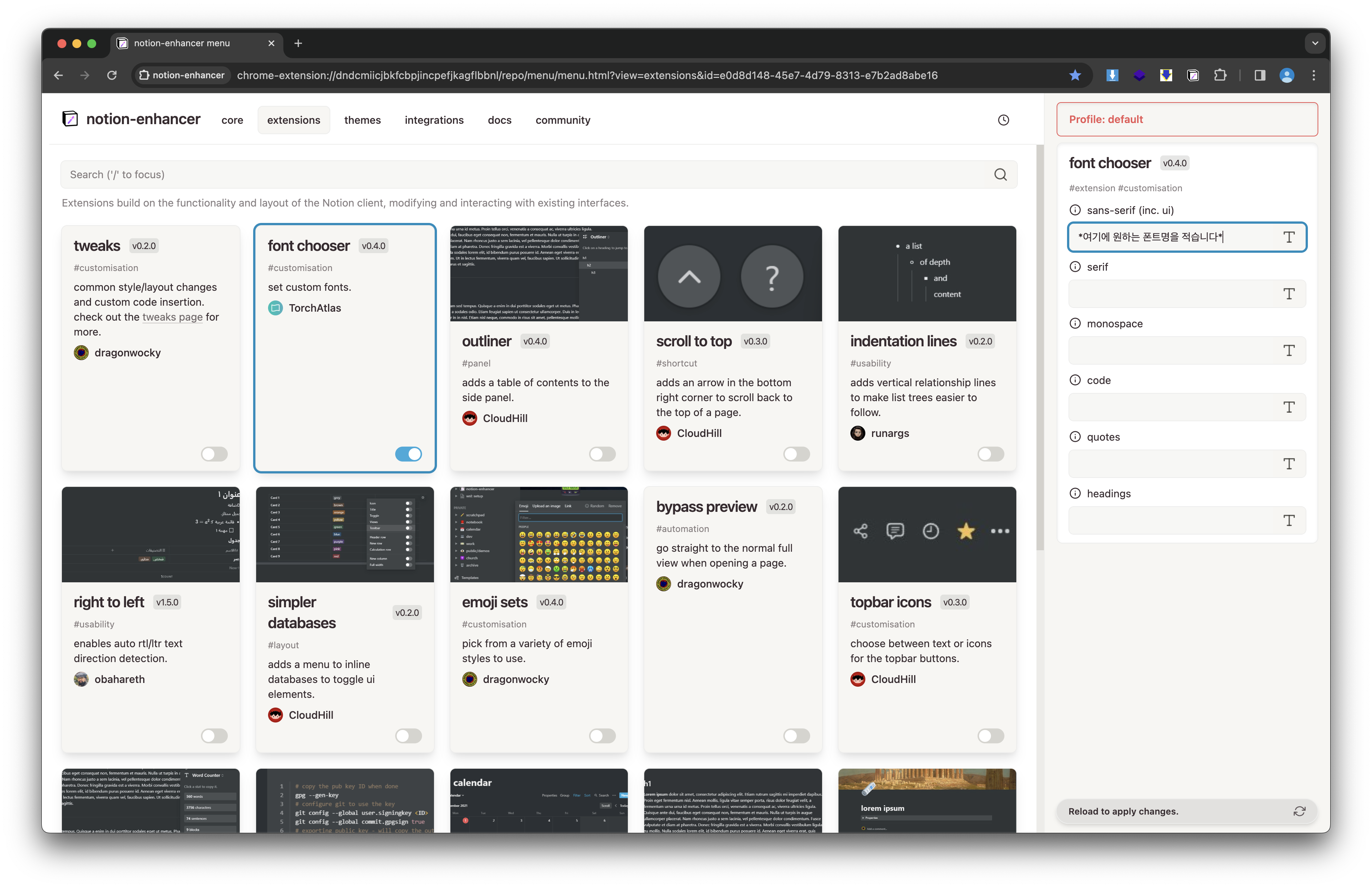This screenshot has width=1372, height=888.
Task: Open the tweaks page link
Action: coord(172,317)
